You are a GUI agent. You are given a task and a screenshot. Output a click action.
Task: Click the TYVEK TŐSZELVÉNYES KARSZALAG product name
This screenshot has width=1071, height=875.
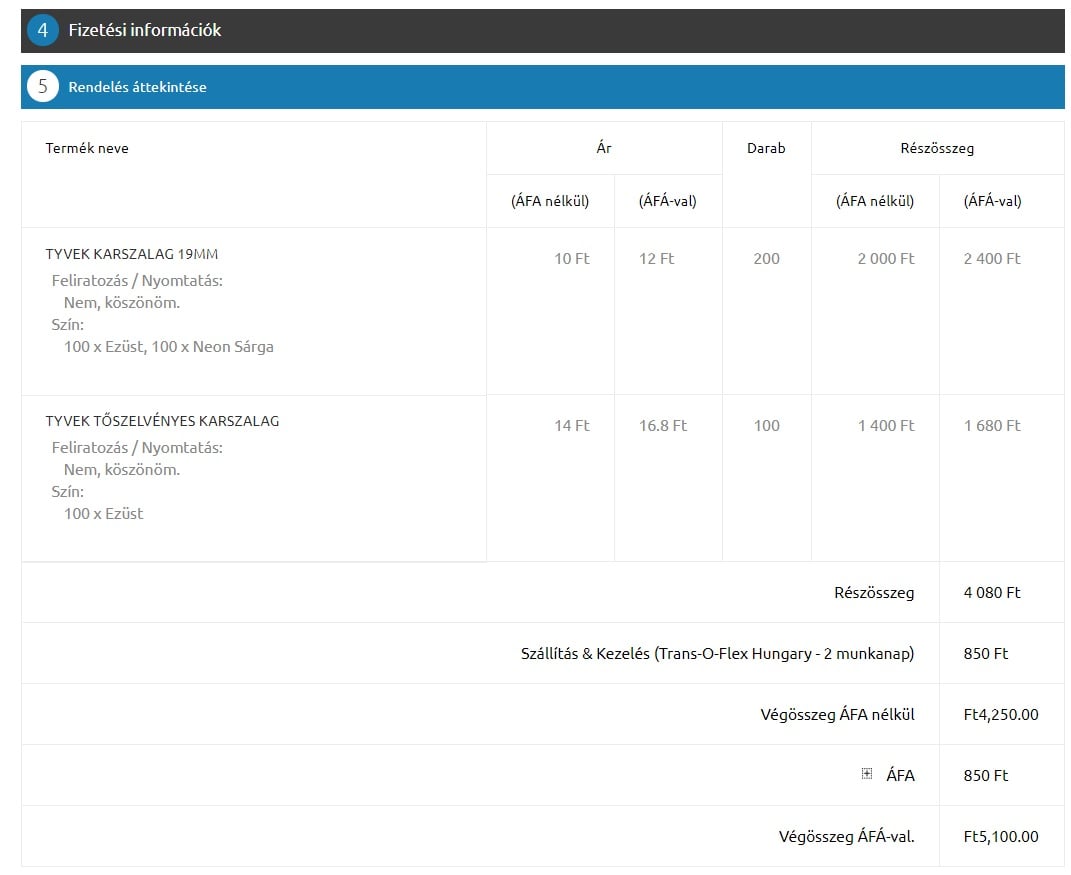162,421
